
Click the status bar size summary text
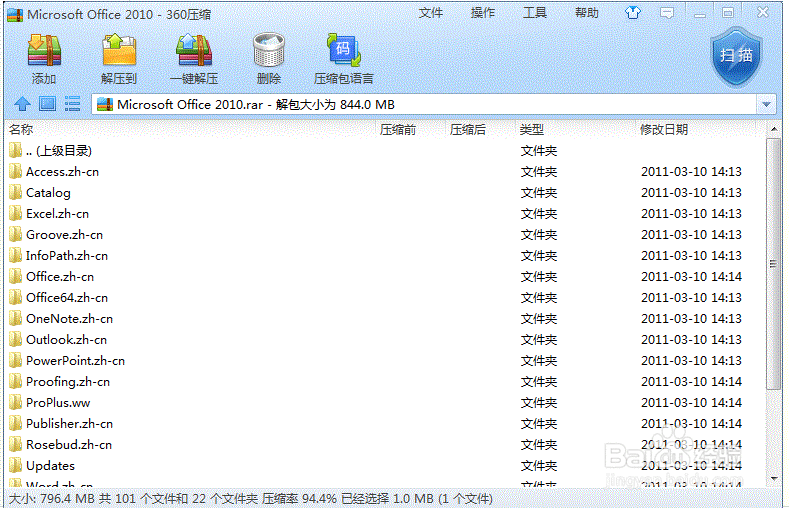tap(251, 499)
